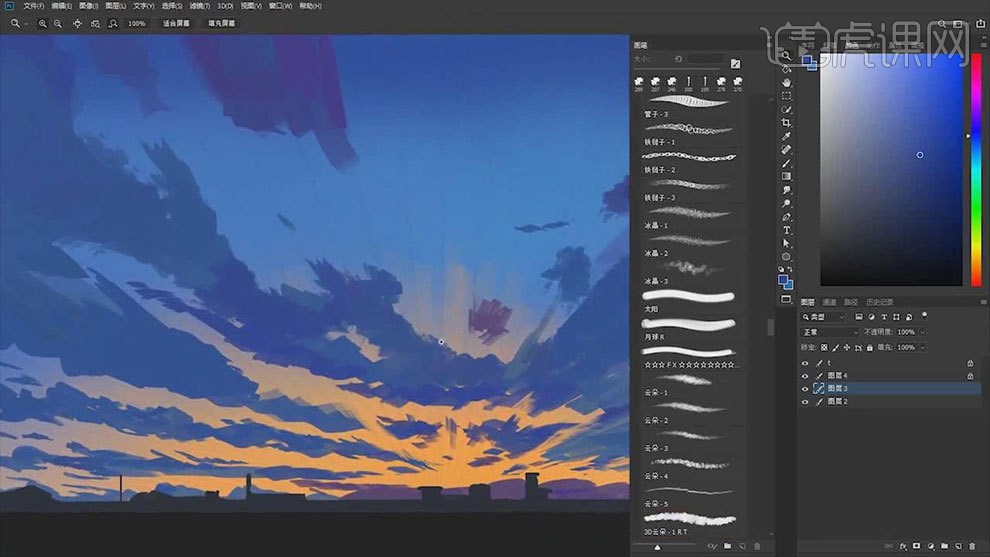Create new brush from brush panel footer
This screenshot has height=557, width=990.
point(742,546)
